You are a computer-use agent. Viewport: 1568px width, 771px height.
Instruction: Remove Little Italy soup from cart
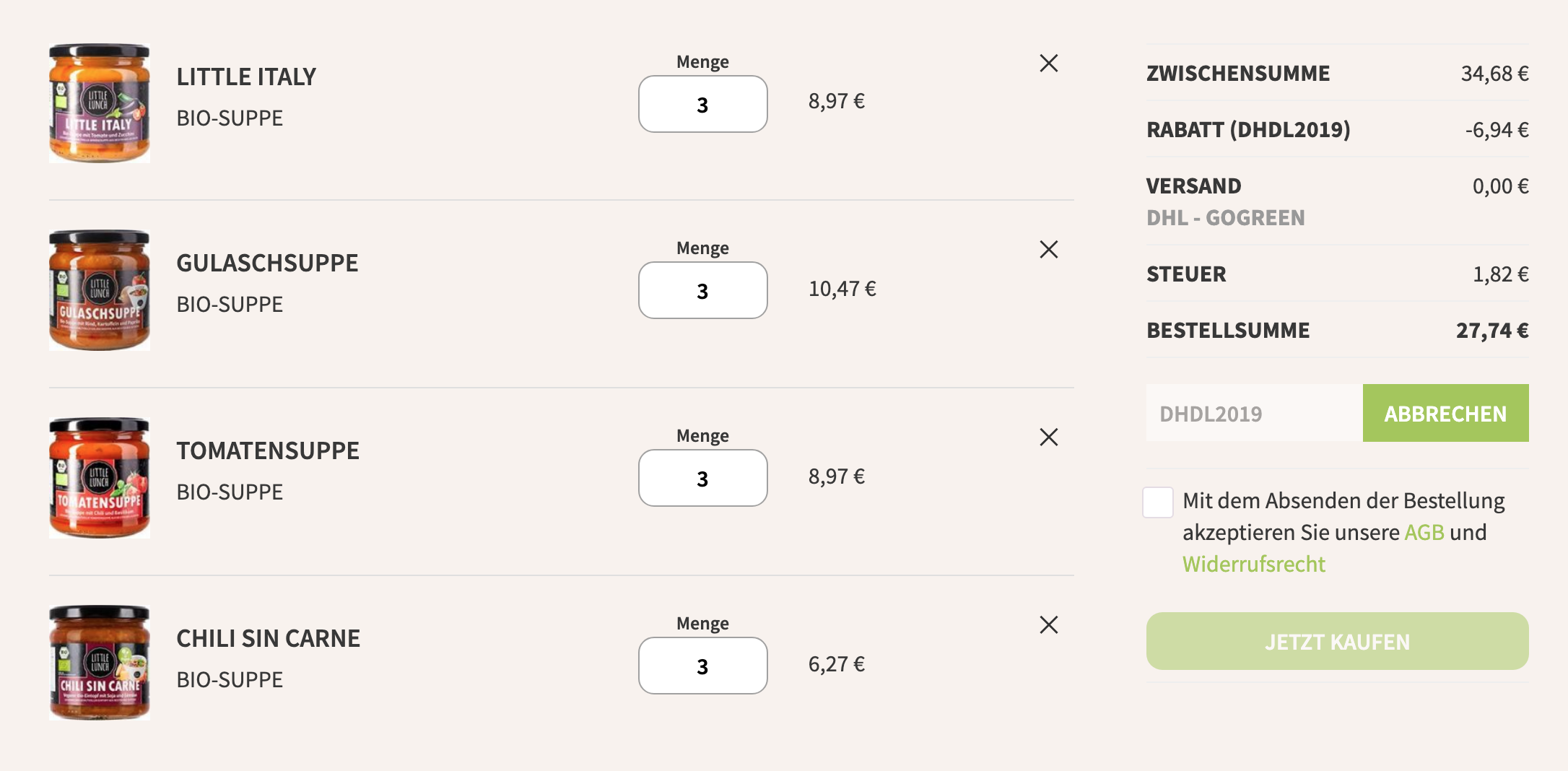point(1049,64)
